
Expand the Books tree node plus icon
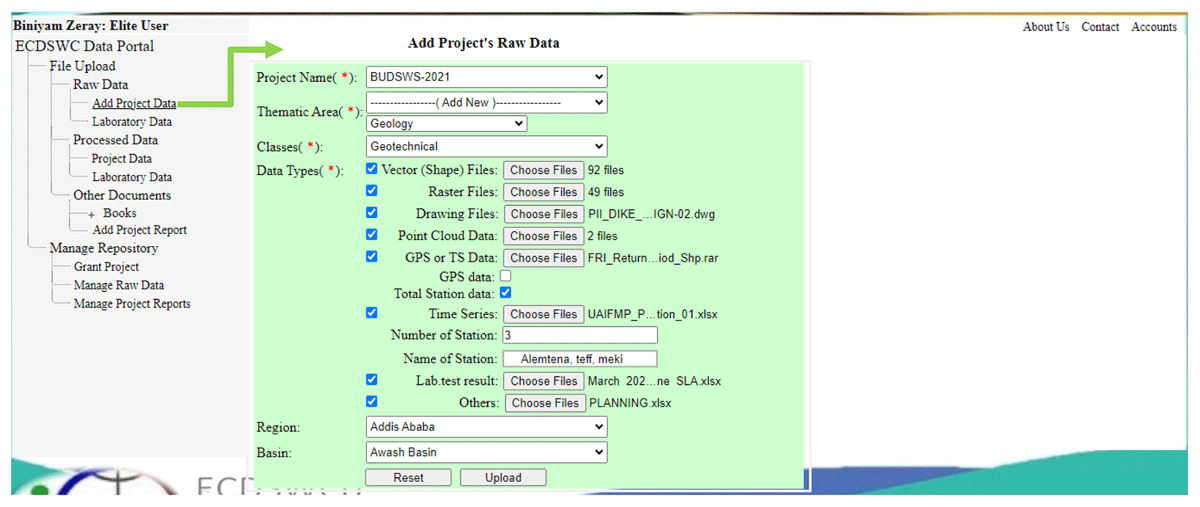pyautogui.click(x=91, y=214)
